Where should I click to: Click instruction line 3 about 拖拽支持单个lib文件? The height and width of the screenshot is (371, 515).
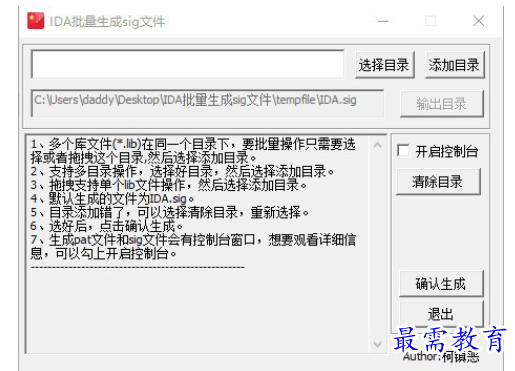tap(168, 185)
